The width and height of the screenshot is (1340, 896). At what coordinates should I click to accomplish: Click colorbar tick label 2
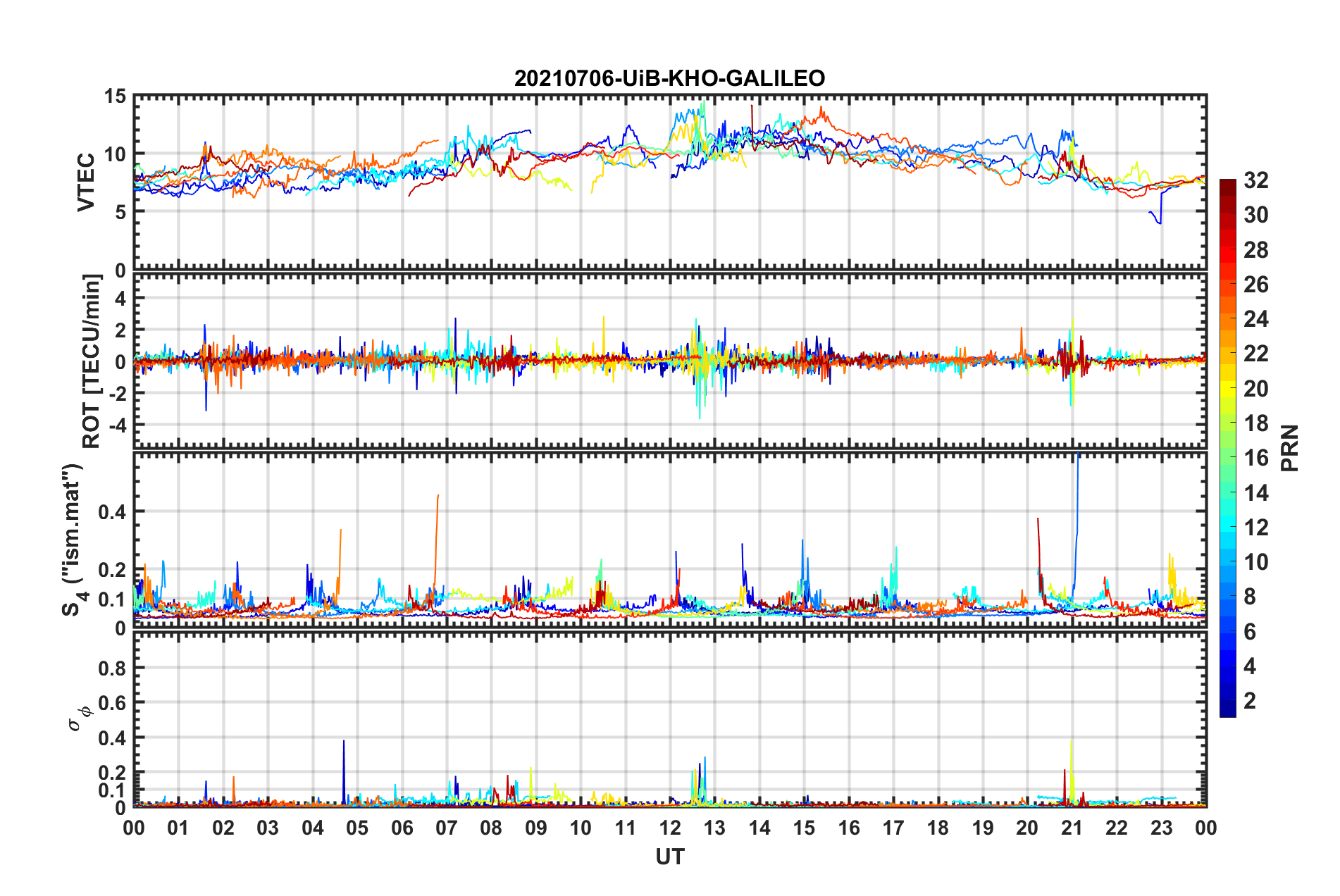(x=1250, y=701)
